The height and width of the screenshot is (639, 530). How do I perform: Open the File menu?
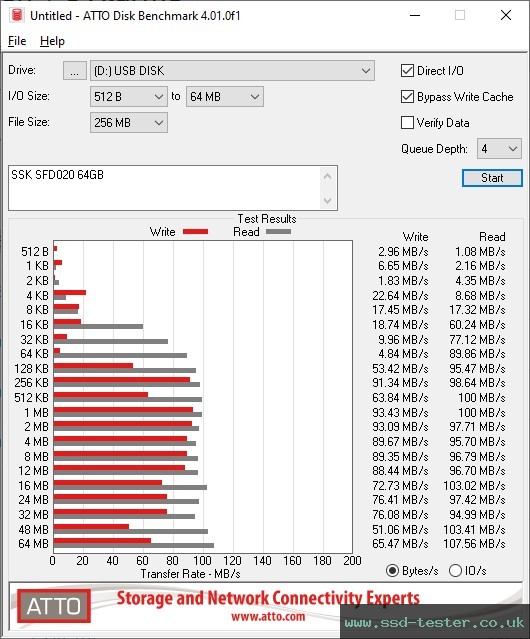pos(17,41)
